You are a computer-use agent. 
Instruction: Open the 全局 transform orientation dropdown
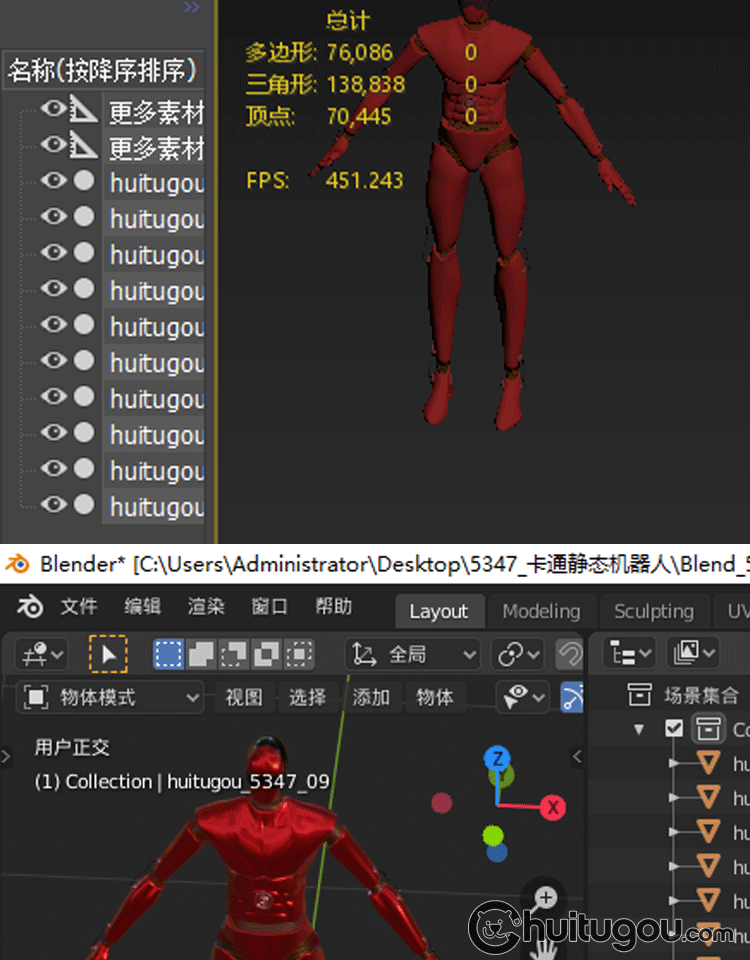click(414, 655)
